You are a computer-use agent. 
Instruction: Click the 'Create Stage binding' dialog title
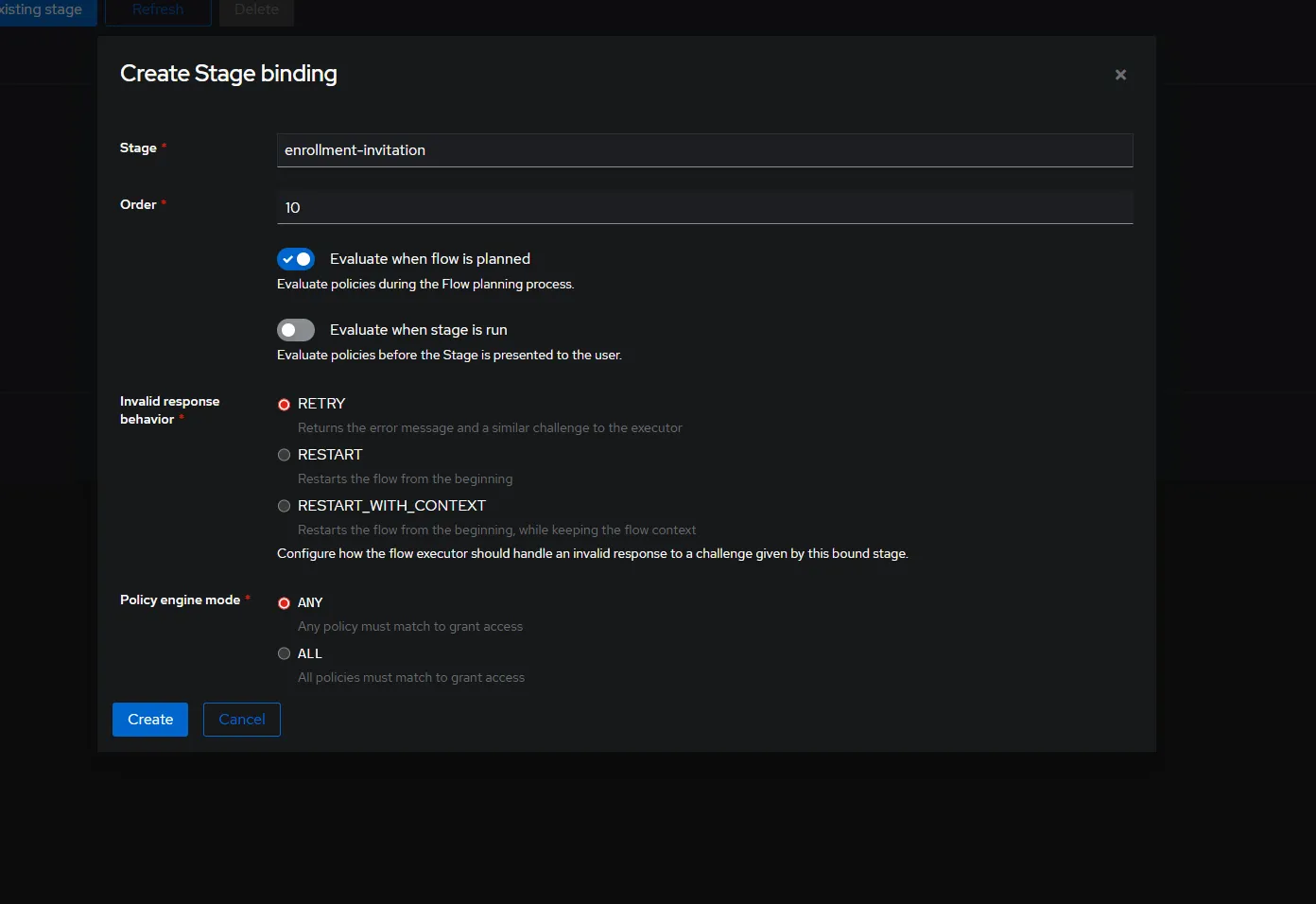(x=228, y=74)
